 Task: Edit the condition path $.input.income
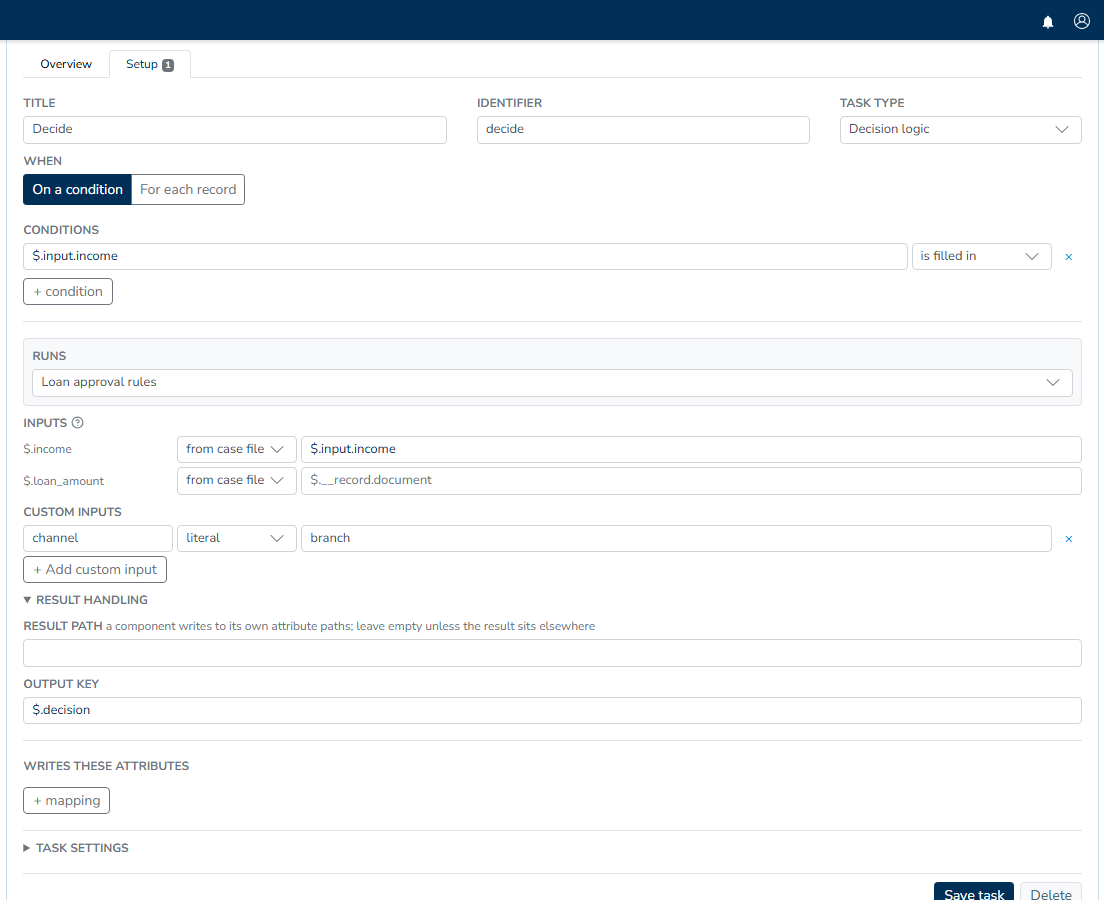[465, 256]
